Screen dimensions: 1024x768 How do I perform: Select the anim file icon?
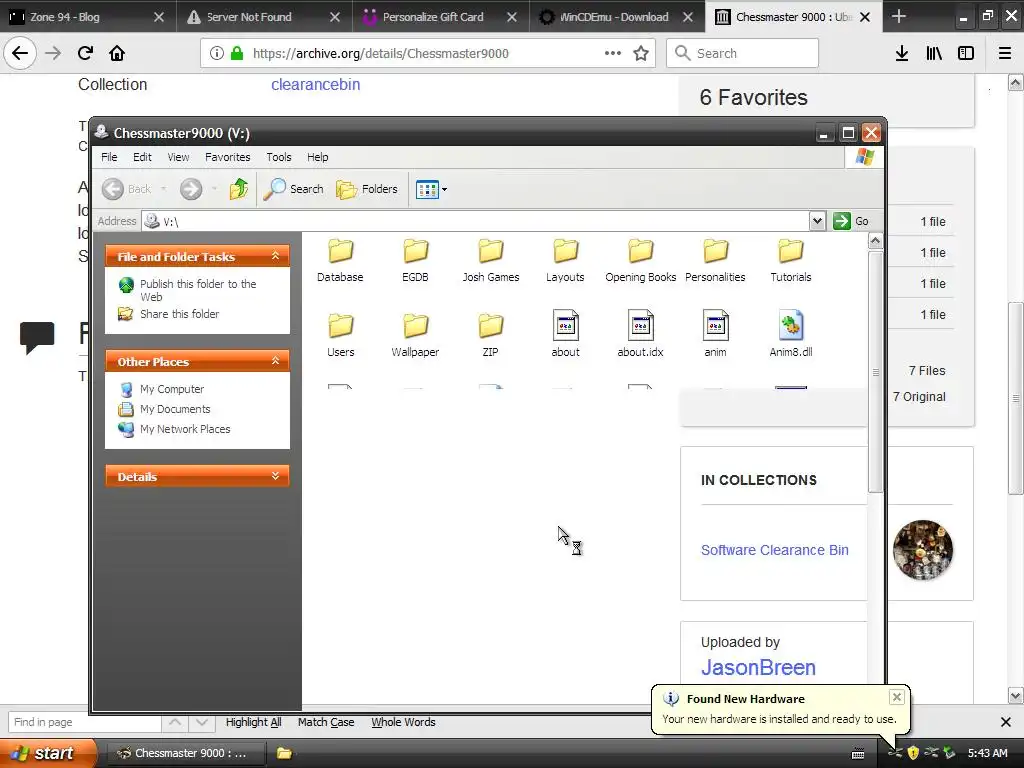716,325
